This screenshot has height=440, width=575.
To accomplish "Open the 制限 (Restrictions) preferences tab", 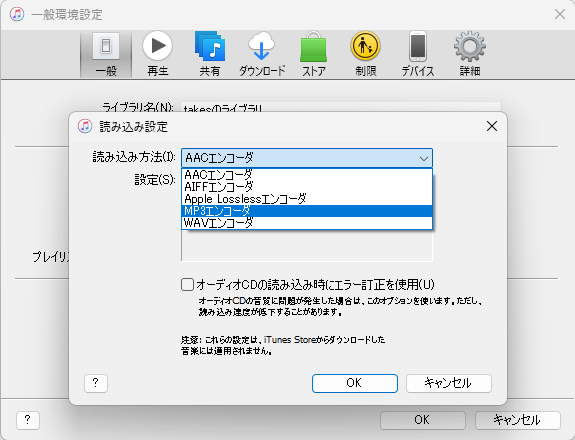I will coord(365,54).
